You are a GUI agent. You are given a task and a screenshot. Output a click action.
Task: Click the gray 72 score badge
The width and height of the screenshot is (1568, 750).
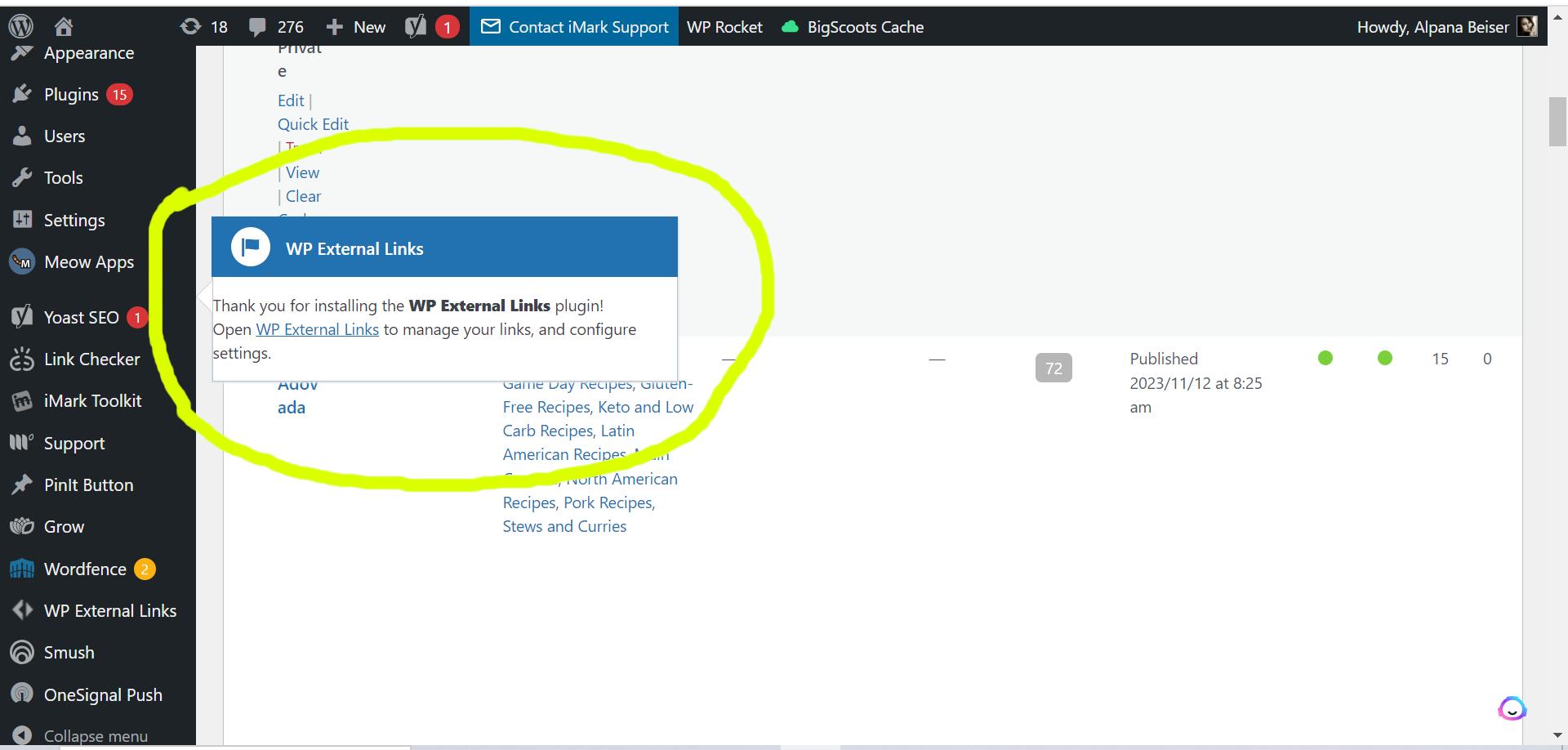point(1053,368)
